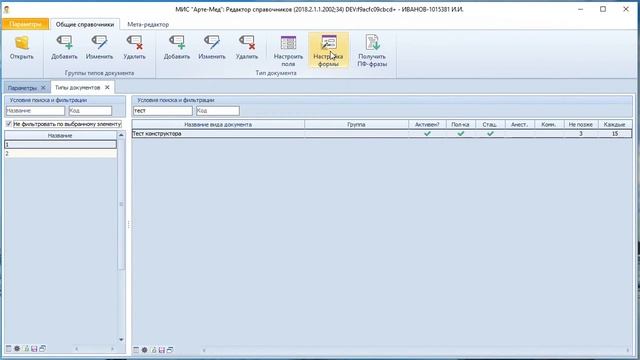Select the Тест конструктора row
The height and width of the screenshot is (360, 640).
pyautogui.click(x=382, y=133)
